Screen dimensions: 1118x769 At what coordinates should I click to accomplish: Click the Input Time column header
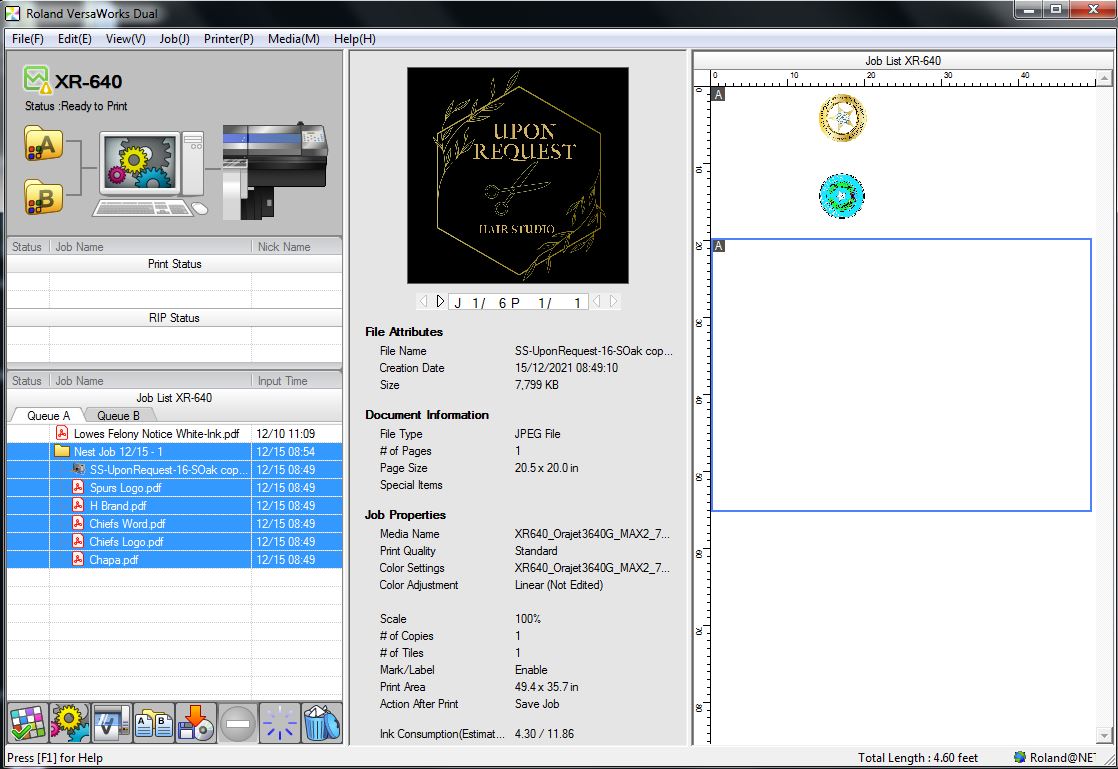(297, 381)
